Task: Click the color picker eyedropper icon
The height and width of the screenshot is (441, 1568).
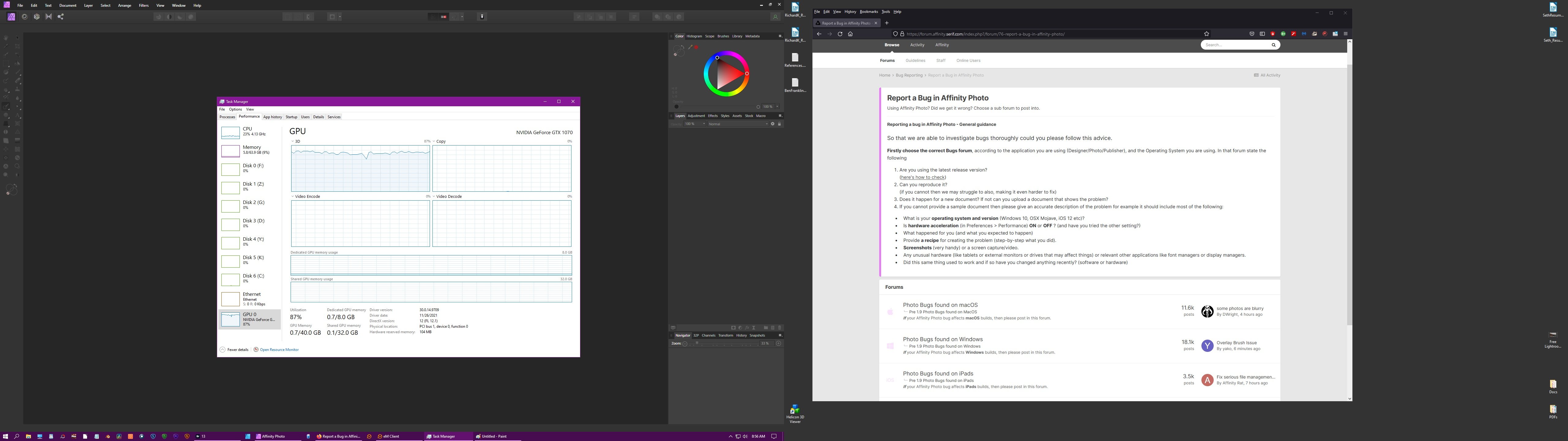Action: (x=690, y=47)
